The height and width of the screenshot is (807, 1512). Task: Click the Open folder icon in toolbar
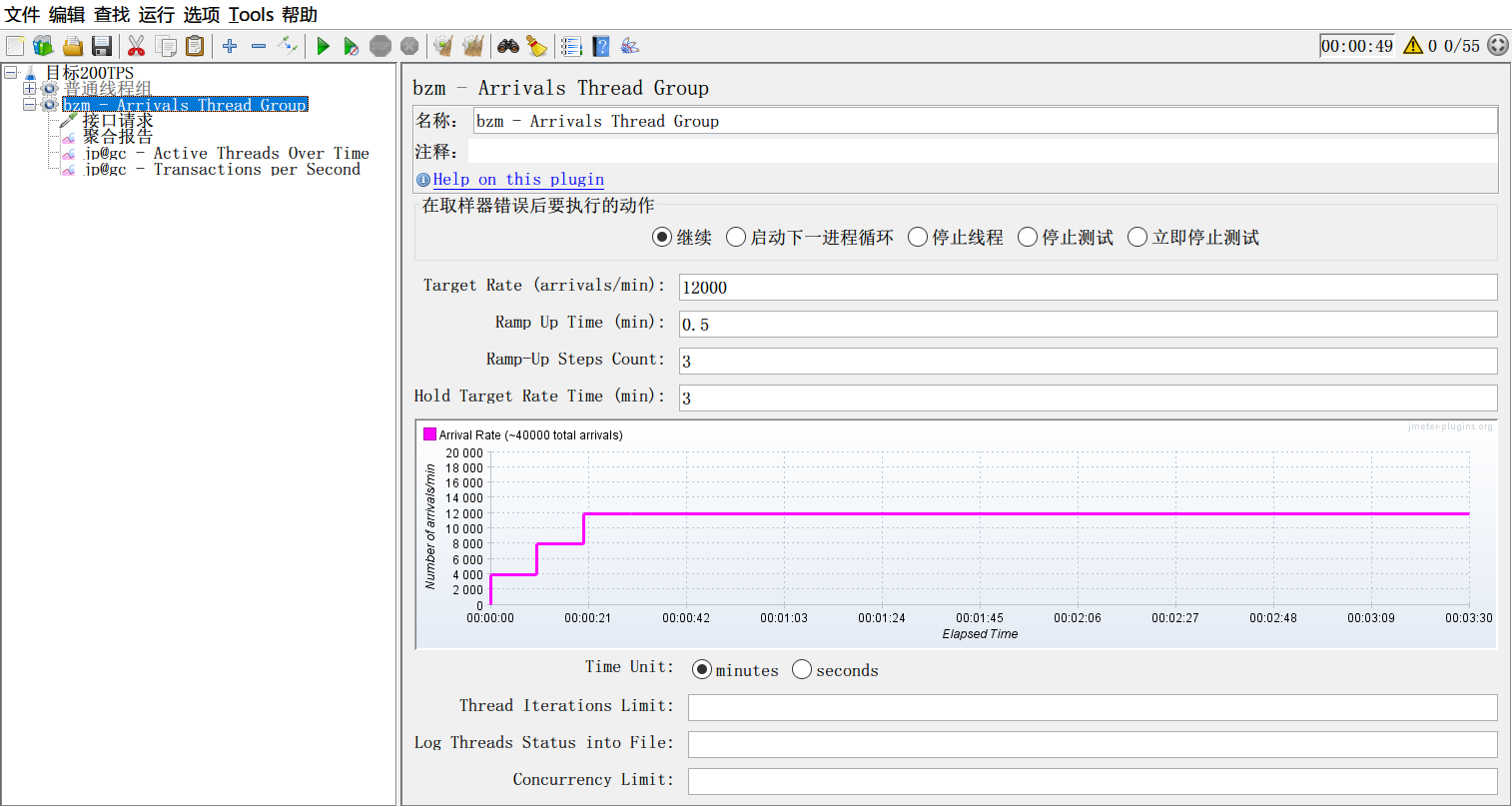point(73,46)
